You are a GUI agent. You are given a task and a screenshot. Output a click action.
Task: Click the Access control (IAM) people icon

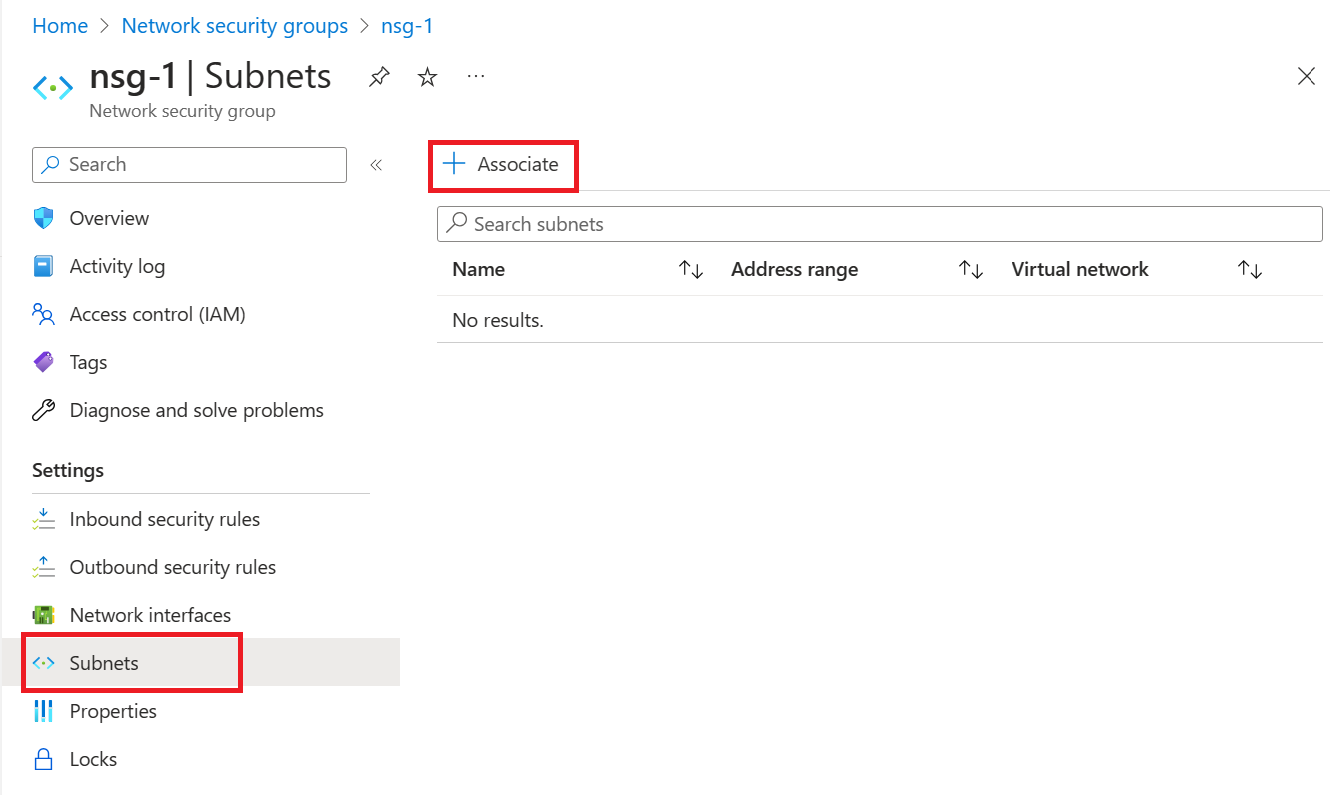[43, 315]
